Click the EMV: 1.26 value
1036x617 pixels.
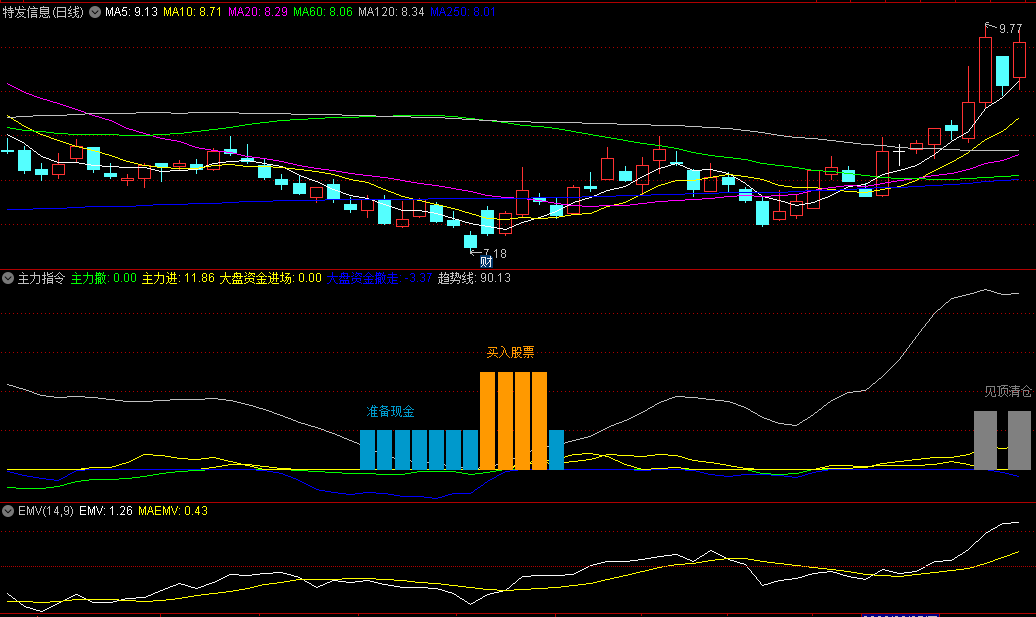[x=106, y=511]
